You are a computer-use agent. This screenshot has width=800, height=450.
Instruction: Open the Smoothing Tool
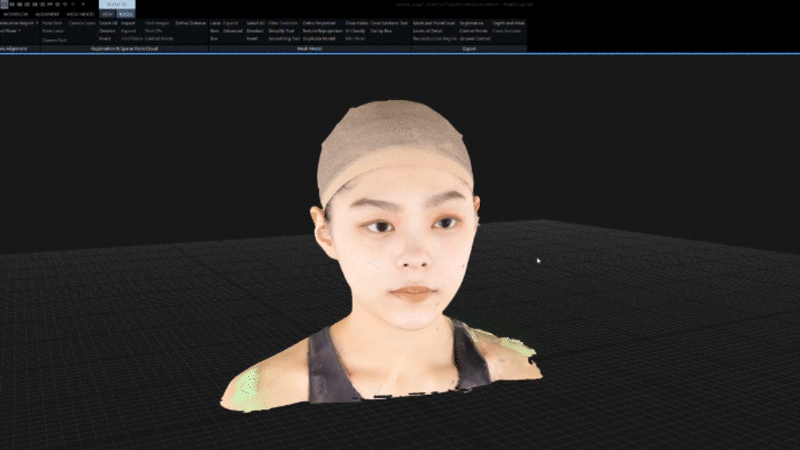284,39
